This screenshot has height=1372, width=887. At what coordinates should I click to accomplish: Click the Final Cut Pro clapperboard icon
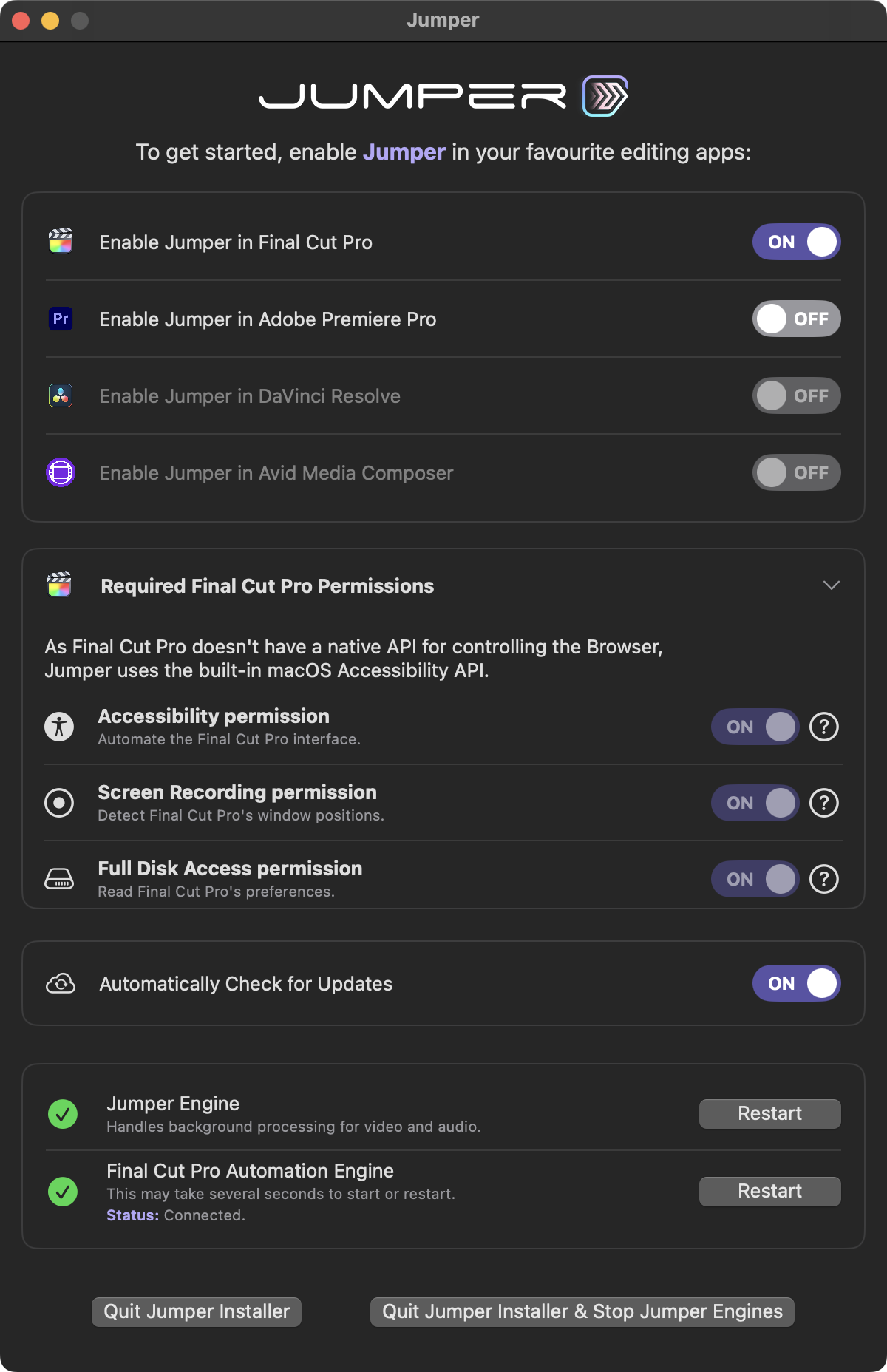[61, 241]
